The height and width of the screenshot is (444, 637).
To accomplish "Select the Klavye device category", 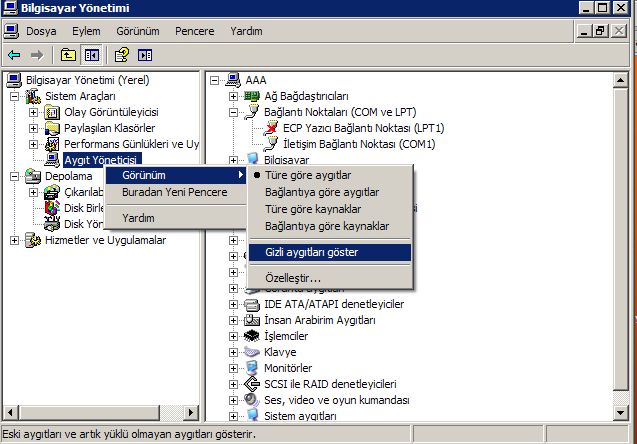I will [x=280, y=352].
